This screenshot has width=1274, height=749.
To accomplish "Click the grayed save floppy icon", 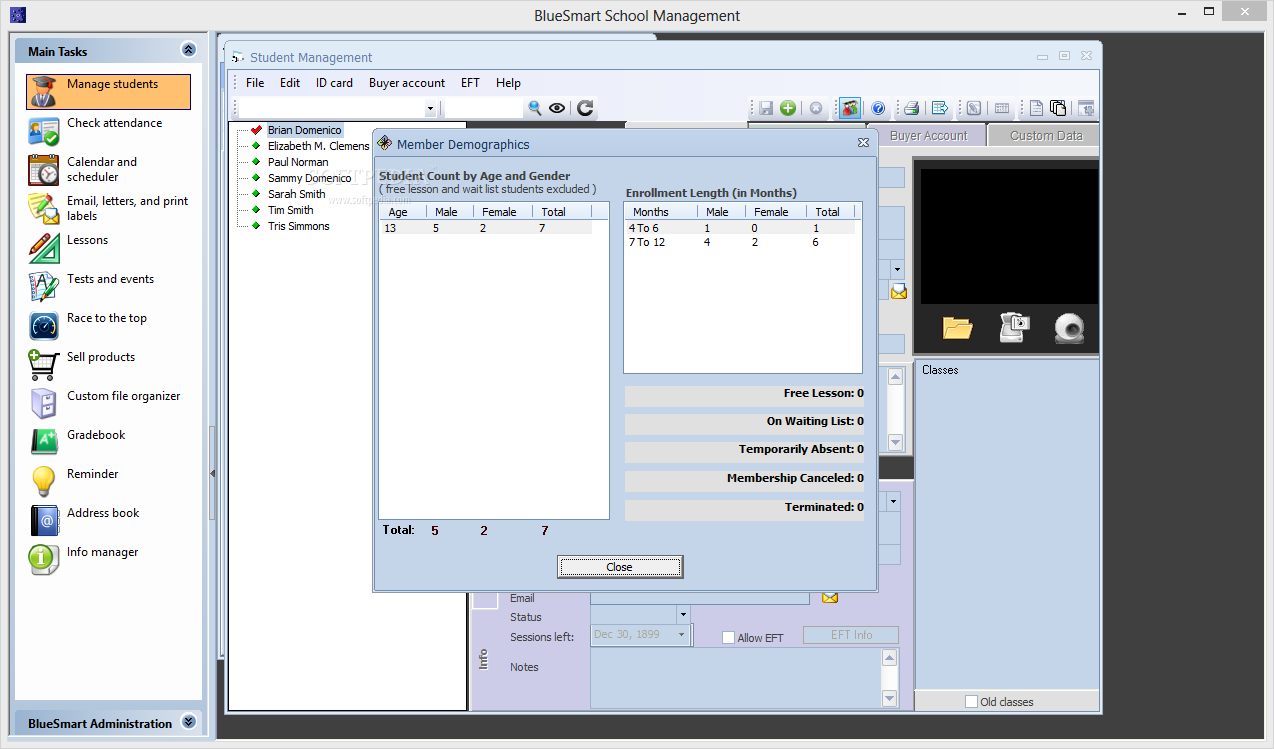I will pos(765,108).
